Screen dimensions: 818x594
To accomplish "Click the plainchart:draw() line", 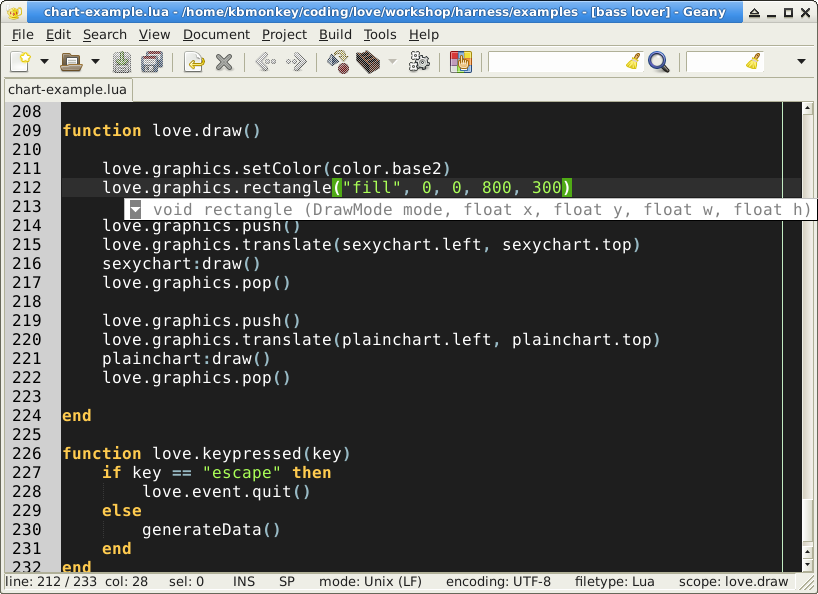I will pos(186,359).
